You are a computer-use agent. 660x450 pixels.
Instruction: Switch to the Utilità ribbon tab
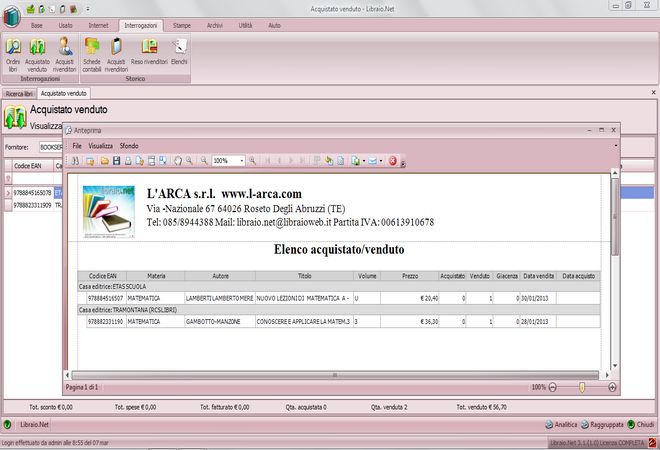pos(245,26)
